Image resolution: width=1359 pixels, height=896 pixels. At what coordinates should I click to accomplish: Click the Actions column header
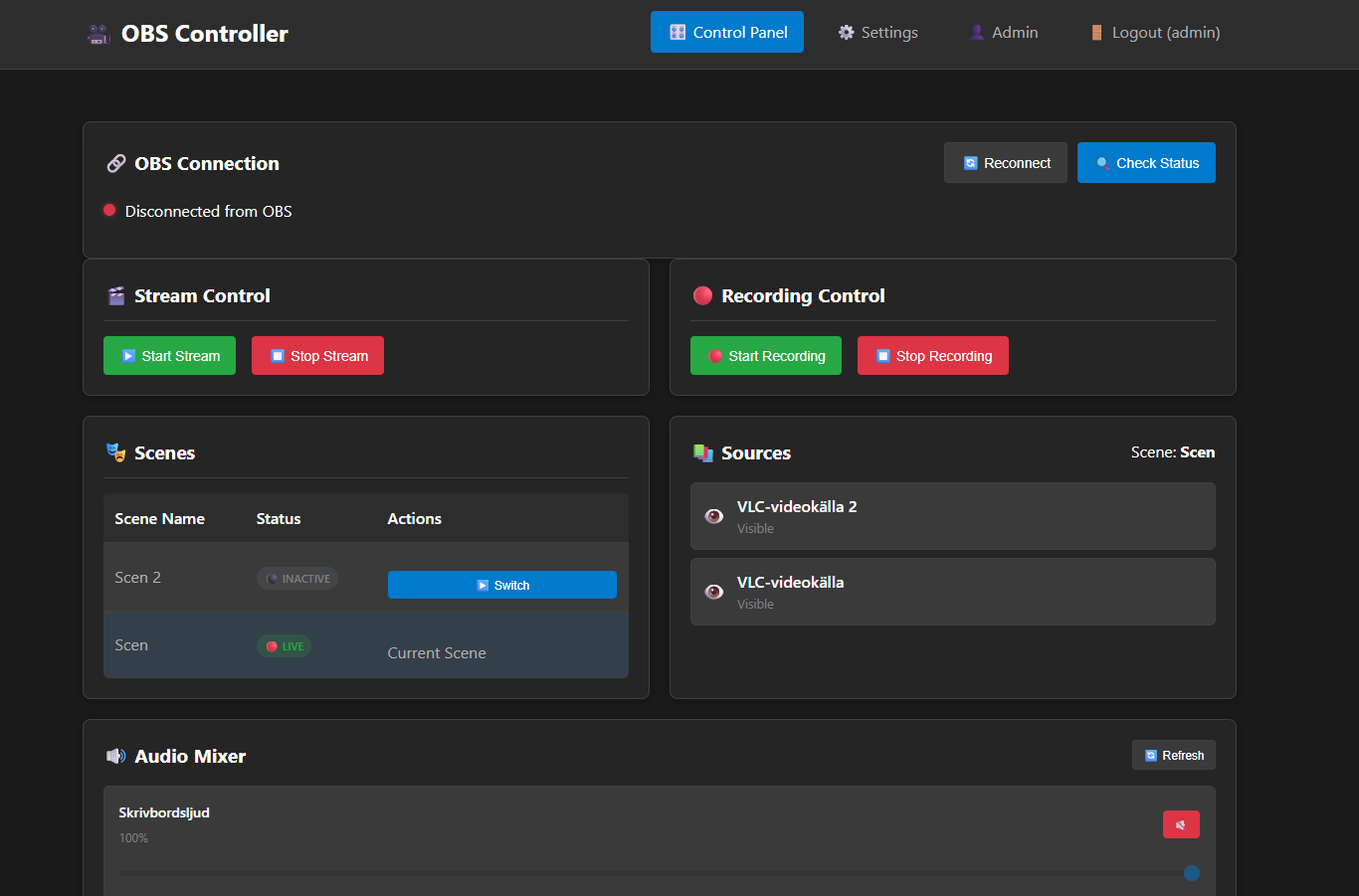pyautogui.click(x=415, y=519)
